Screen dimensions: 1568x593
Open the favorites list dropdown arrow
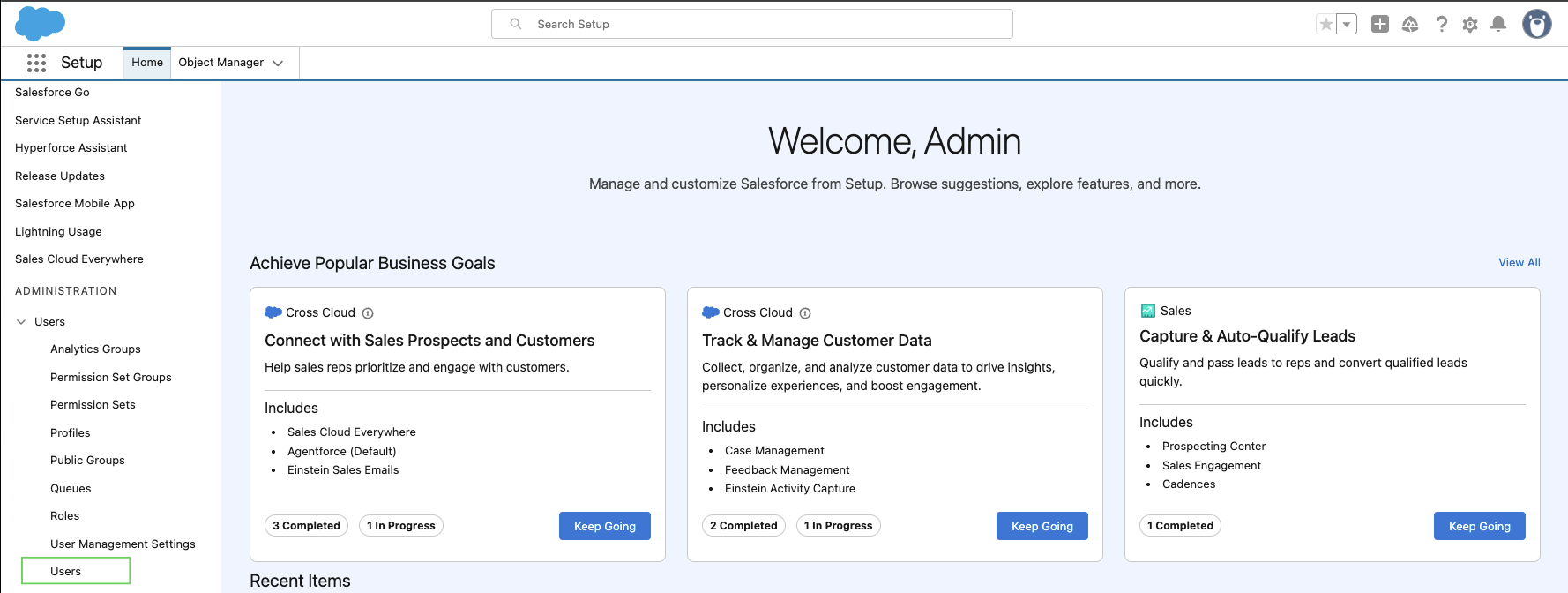pyautogui.click(x=1347, y=25)
